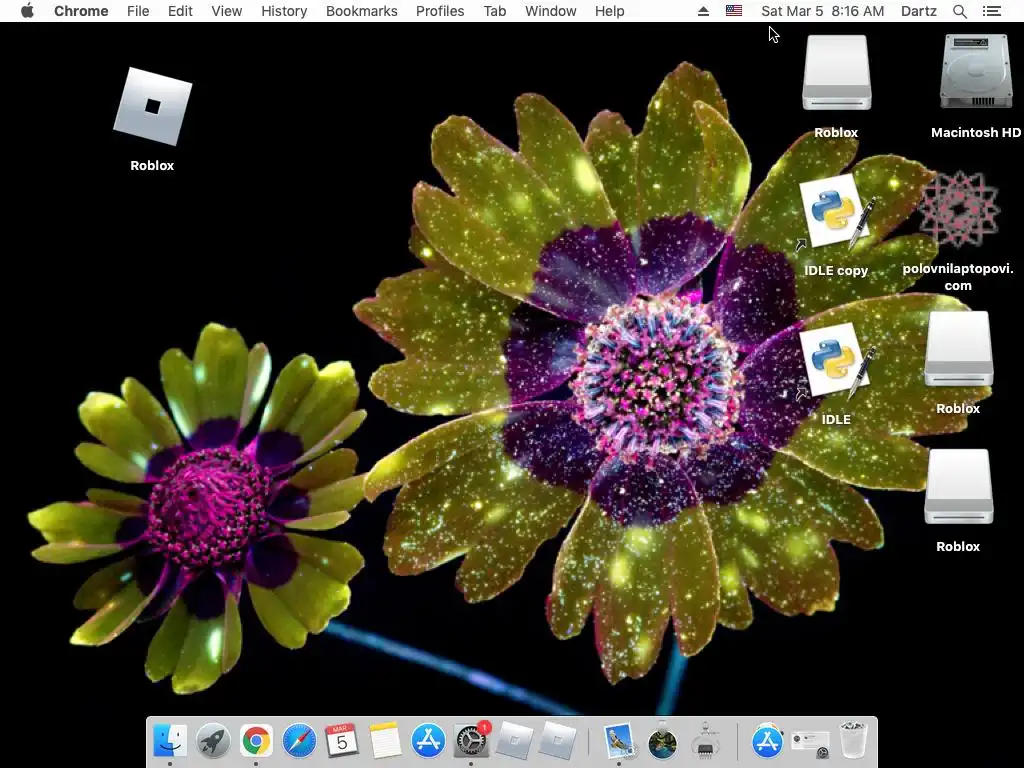Select the polovnilaptopovi.com desktop icon
This screenshot has height=768, width=1024.
tap(958, 210)
